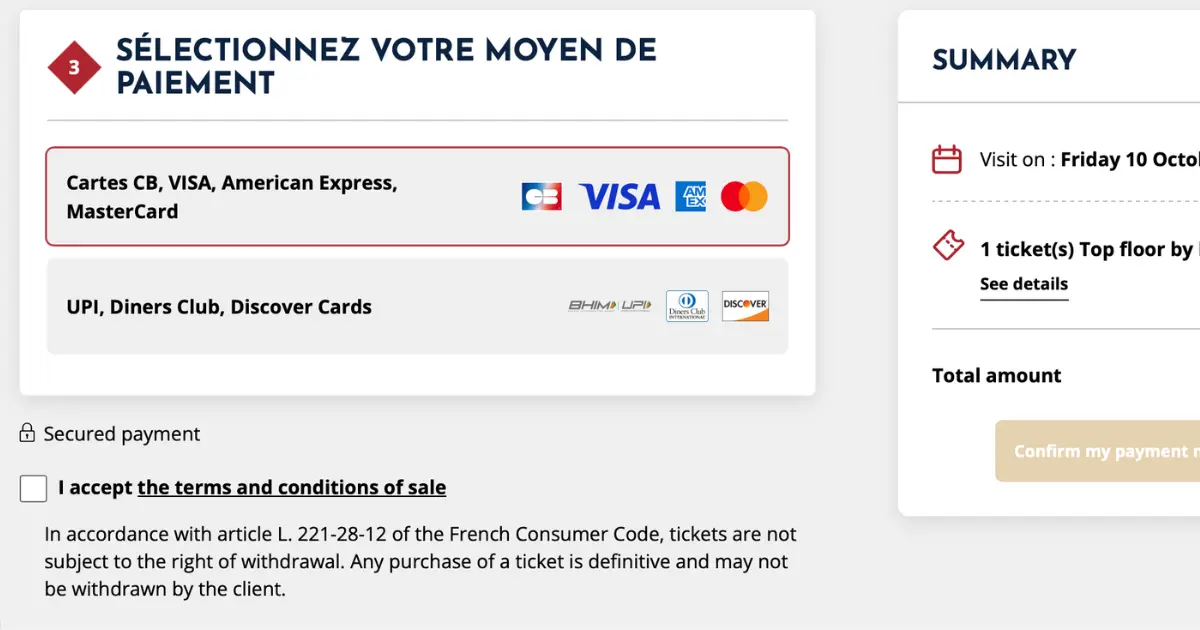Click the red step 3 diamond badge
Image resolution: width=1200 pixels, height=630 pixels.
pos(74,68)
